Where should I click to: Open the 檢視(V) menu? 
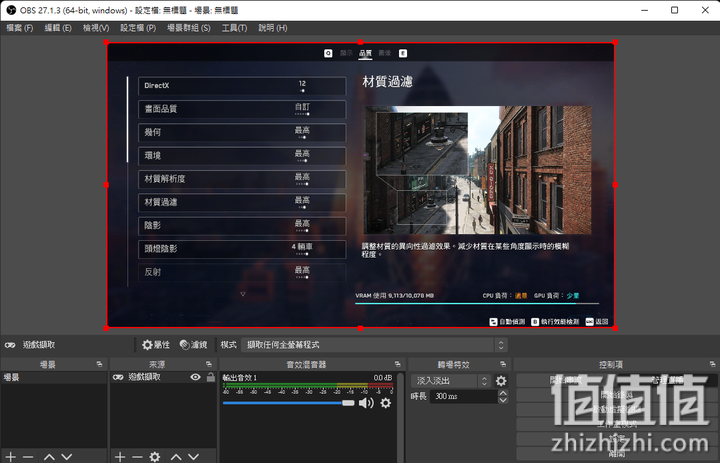pyautogui.click(x=96, y=28)
